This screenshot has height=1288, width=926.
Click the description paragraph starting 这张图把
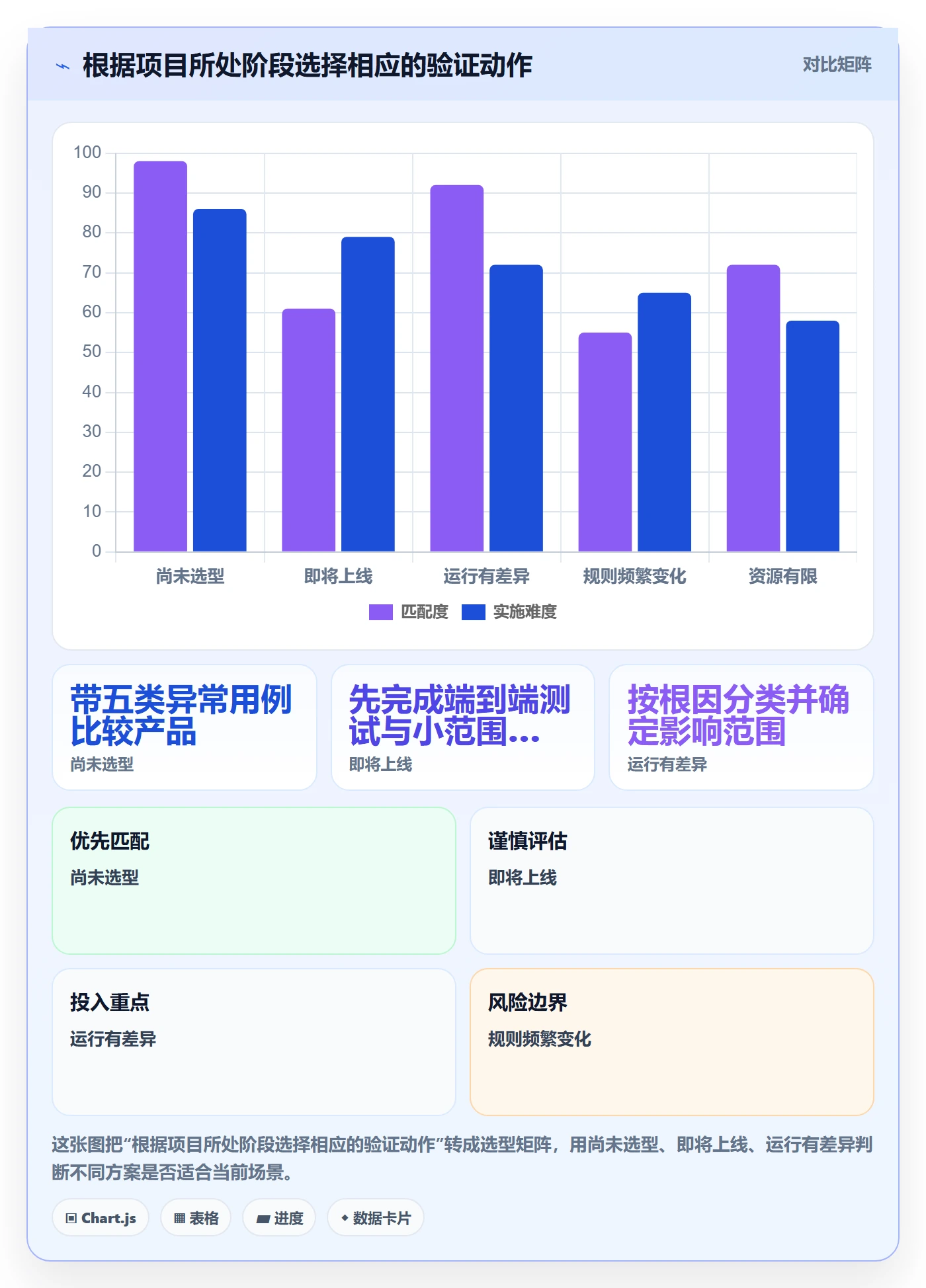[x=462, y=1158]
